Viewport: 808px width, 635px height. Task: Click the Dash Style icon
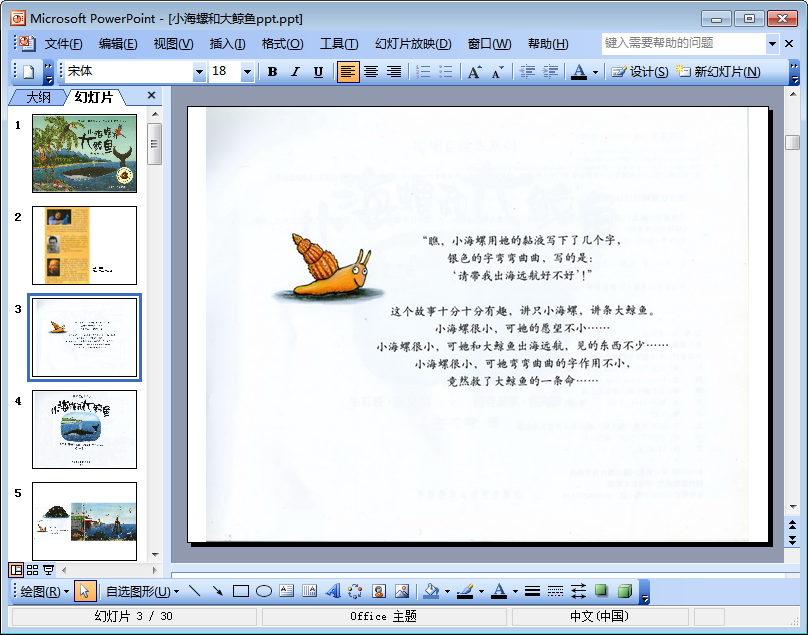556,591
